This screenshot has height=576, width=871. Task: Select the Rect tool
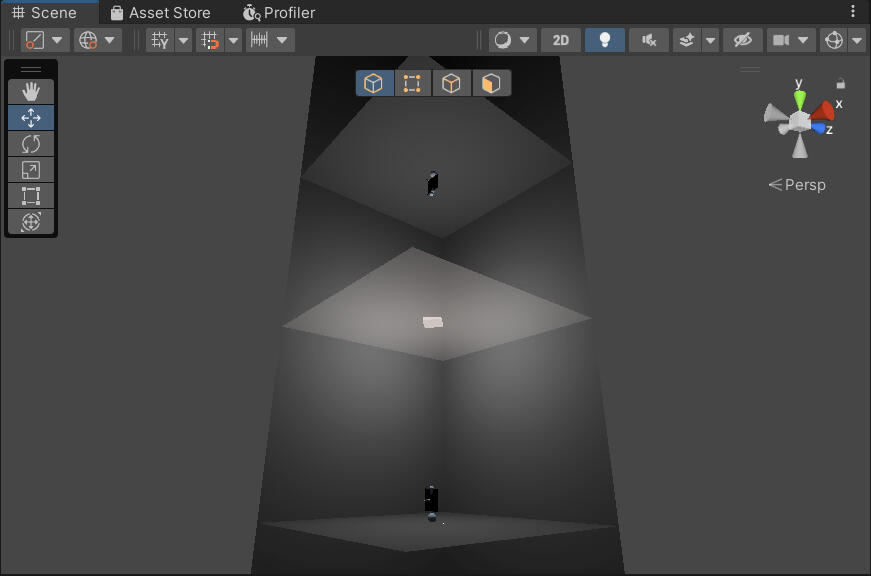click(31, 196)
